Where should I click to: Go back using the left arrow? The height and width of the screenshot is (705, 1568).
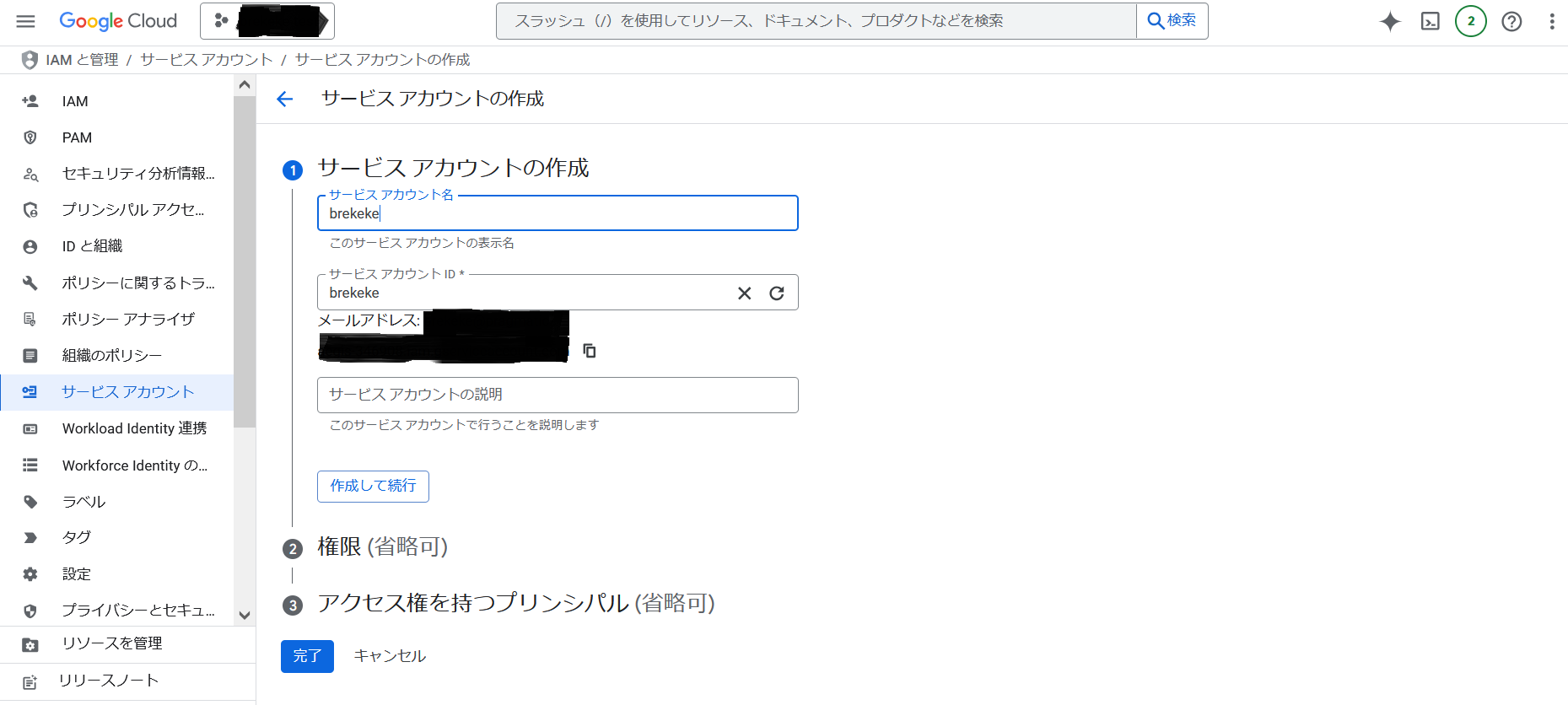click(285, 99)
